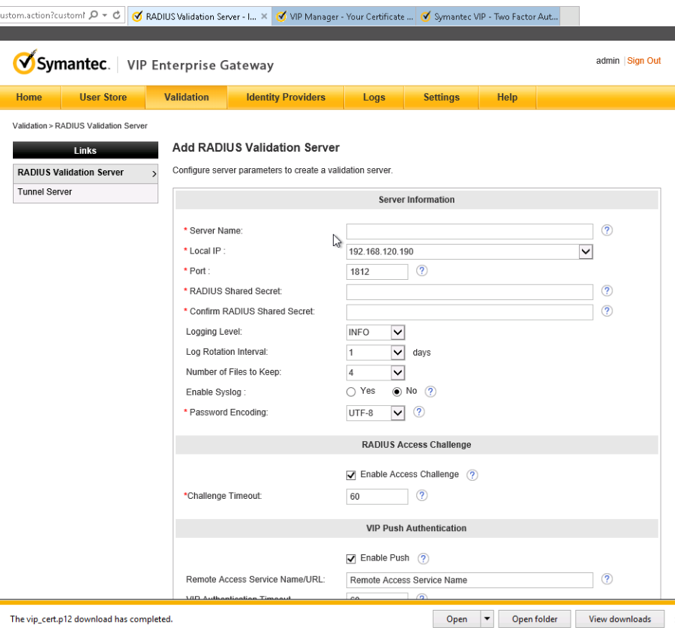Image resolution: width=675 pixels, height=634 pixels.
Task: Open help icon for Server Name
Action: (x=607, y=230)
